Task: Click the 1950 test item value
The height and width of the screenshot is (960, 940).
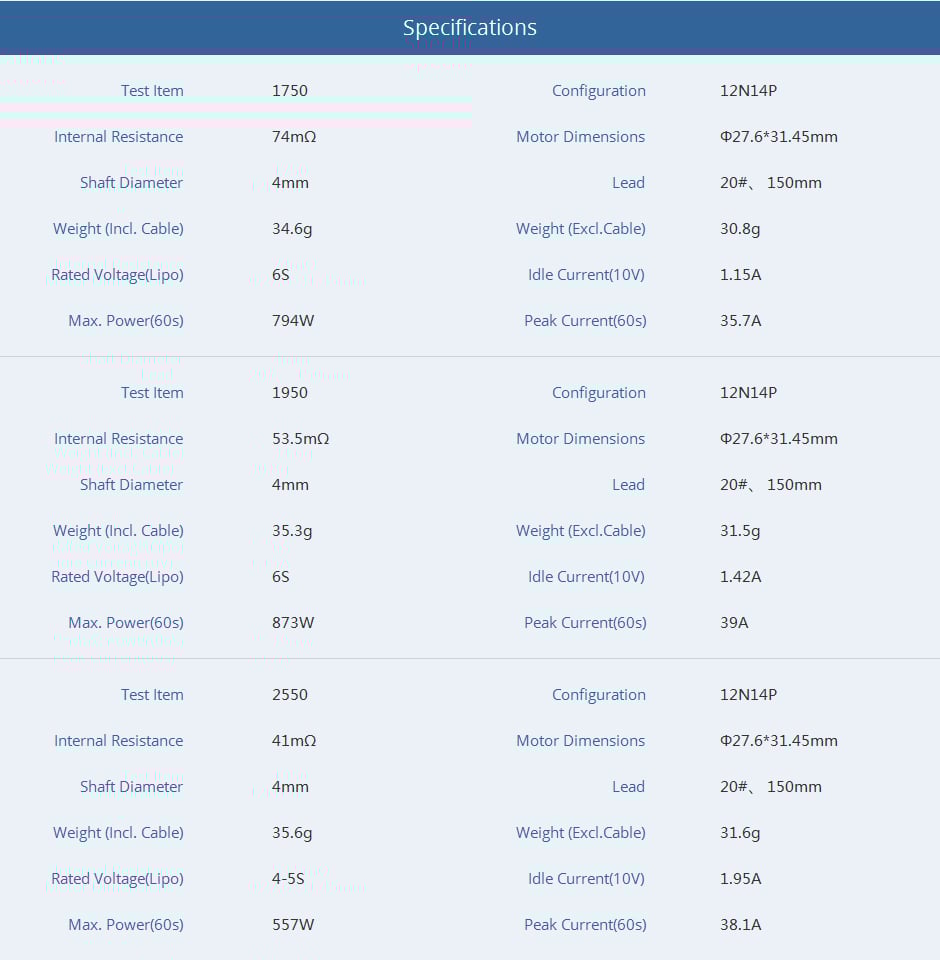Action: [x=290, y=393]
